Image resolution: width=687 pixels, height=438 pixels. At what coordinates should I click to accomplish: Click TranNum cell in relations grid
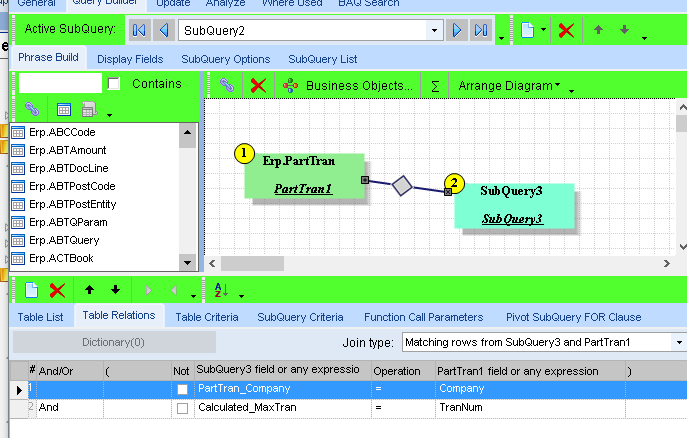tap(530, 408)
